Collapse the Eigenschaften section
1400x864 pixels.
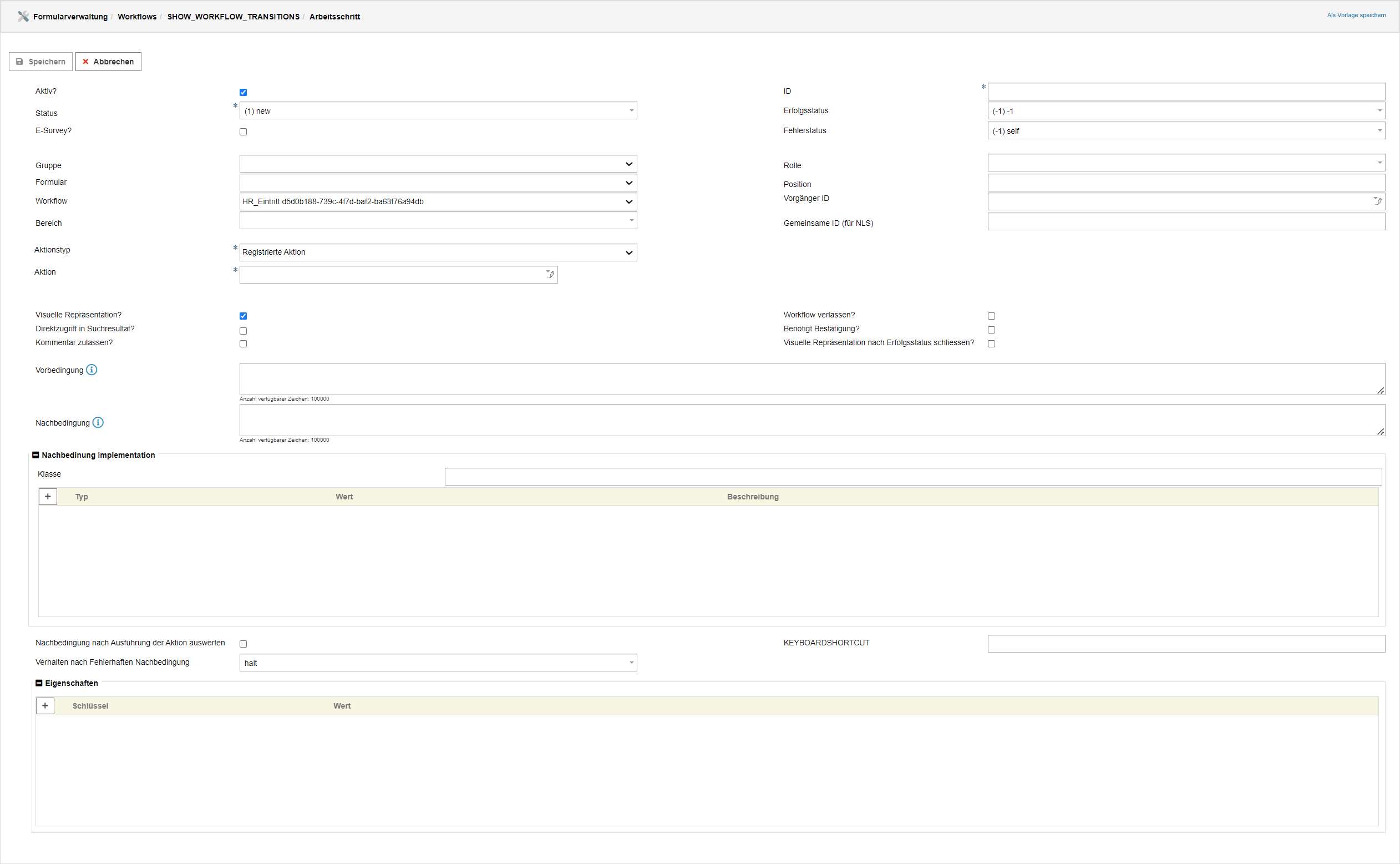[x=39, y=683]
